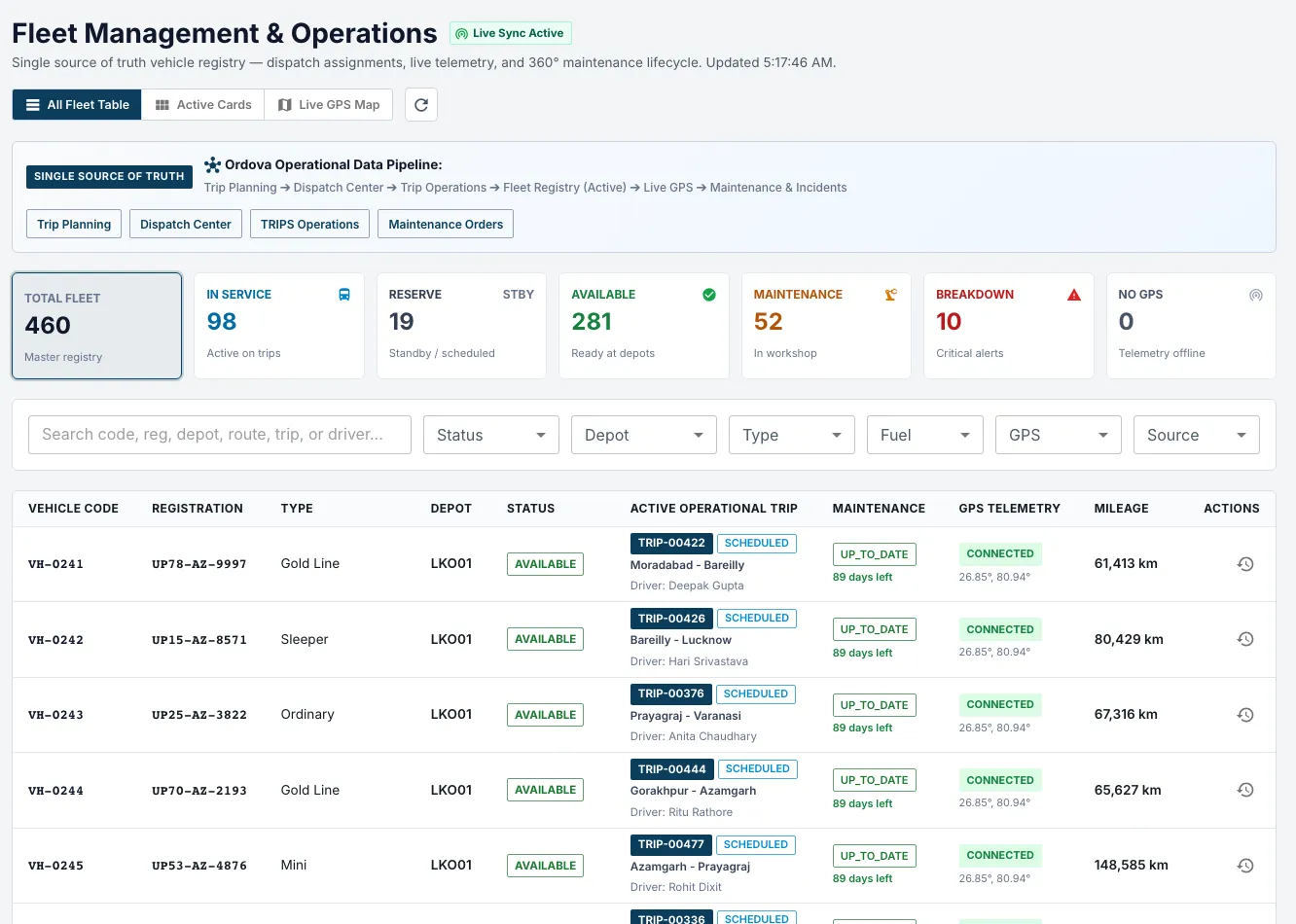Image resolution: width=1296 pixels, height=924 pixels.
Task: Click registration UP78-AZ-9997
Action: click(x=199, y=564)
